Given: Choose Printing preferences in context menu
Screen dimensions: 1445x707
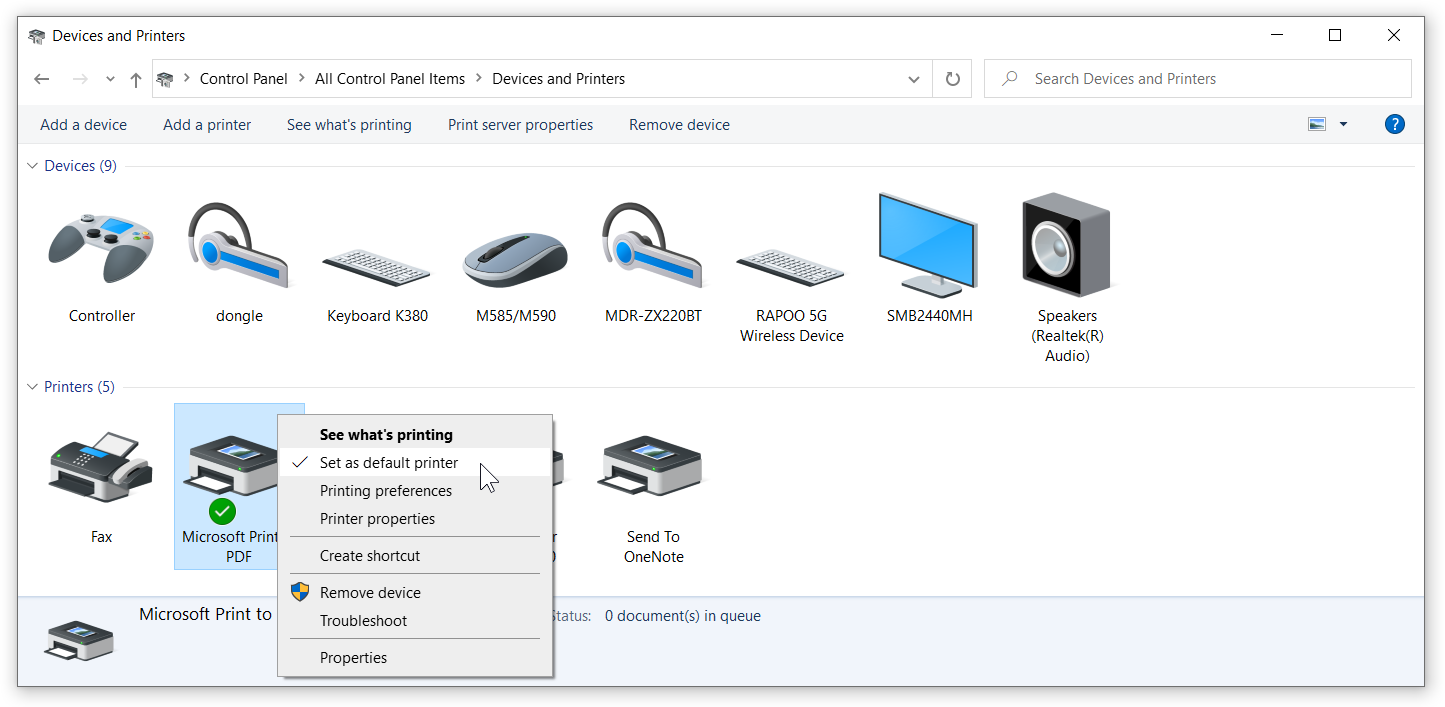Looking at the screenshot, I should click(415, 491).
